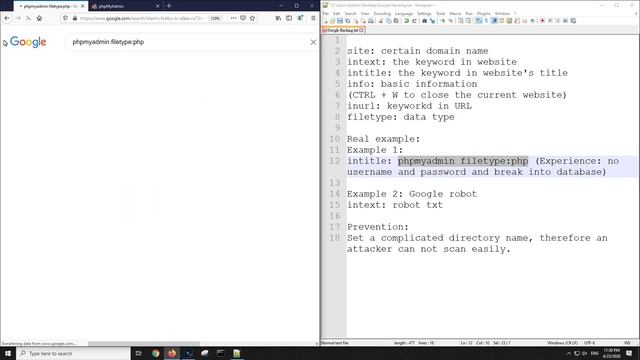This screenshot has height=360, width=640.
Task: Click Notepad++ icon on taskbar
Action: (x=237, y=353)
